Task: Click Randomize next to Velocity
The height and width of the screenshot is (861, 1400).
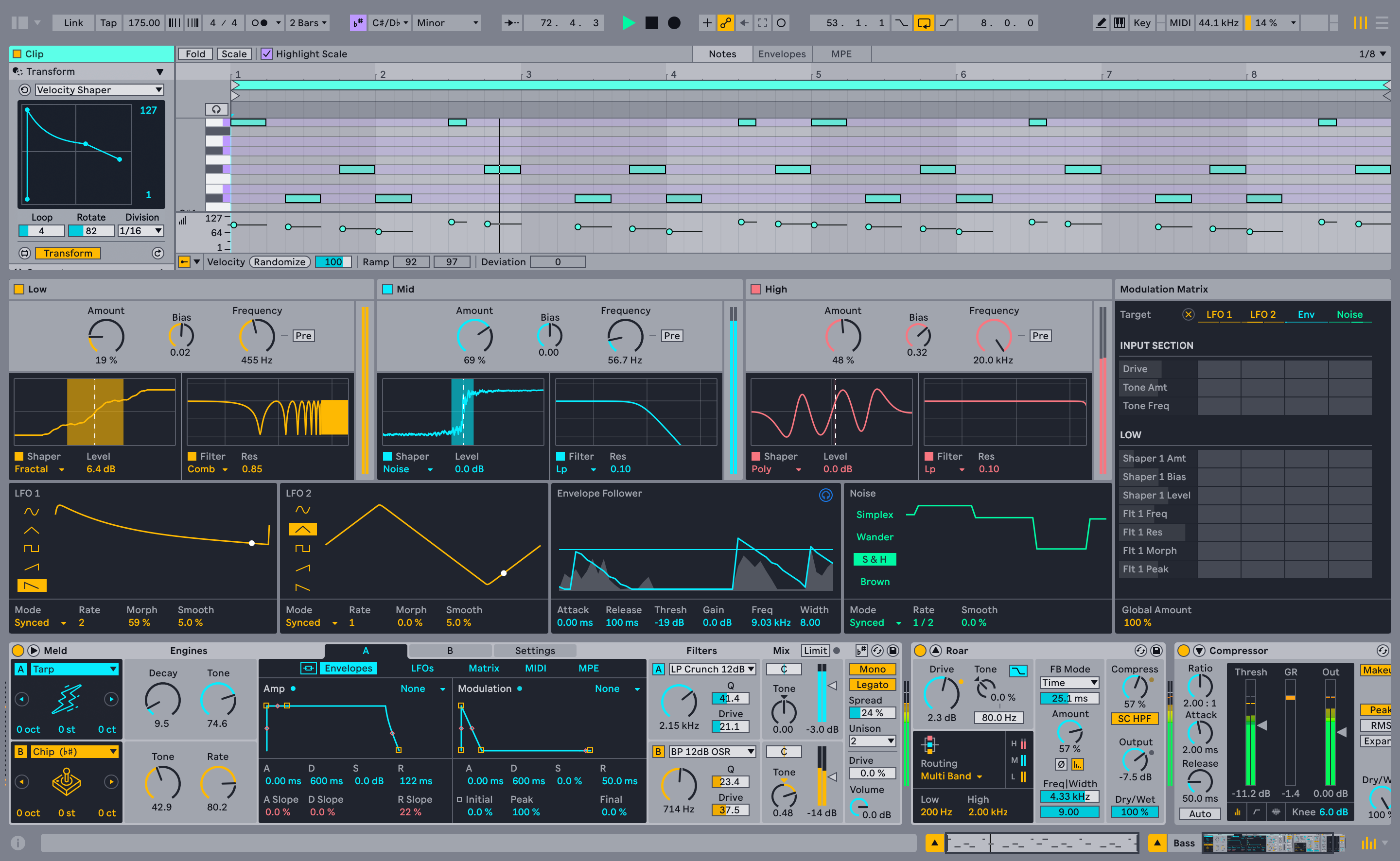Action: coord(279,262)
